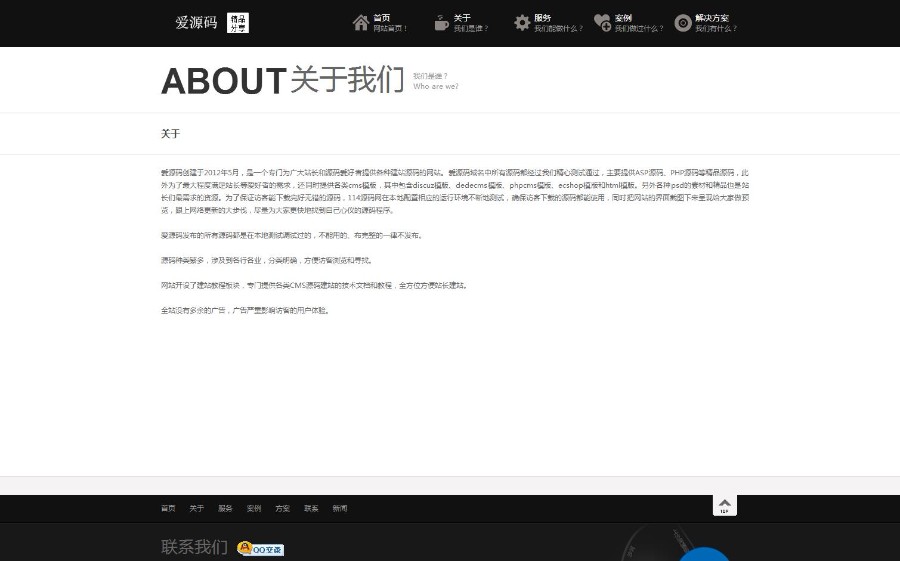Screen dimensions: 900x561
Task: Click the gear Services icon
Action: pos(522,23)
